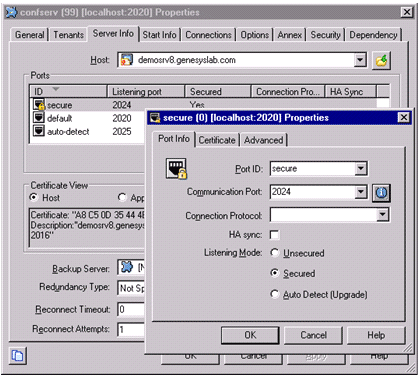Viewport: 418px width, 376px height.
Task: Click listening port value 2020
Action: [122, 118]
